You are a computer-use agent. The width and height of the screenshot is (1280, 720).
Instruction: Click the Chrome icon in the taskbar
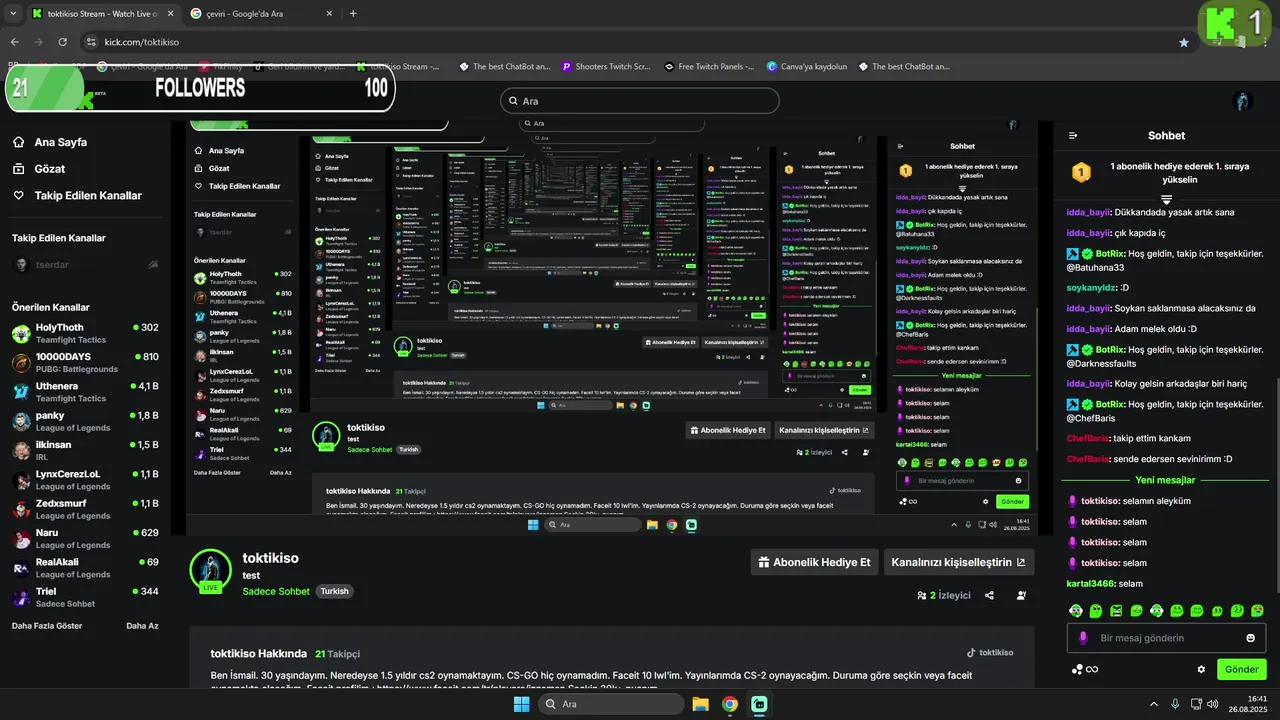click(x=730, y=704)
